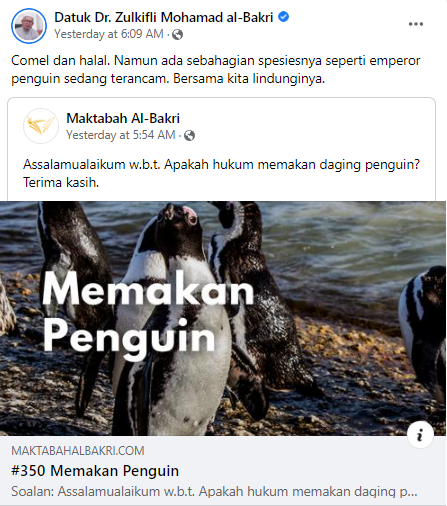
Task: Click 'Memakan Penguin' overlay text on image
Action: point(148,314)
